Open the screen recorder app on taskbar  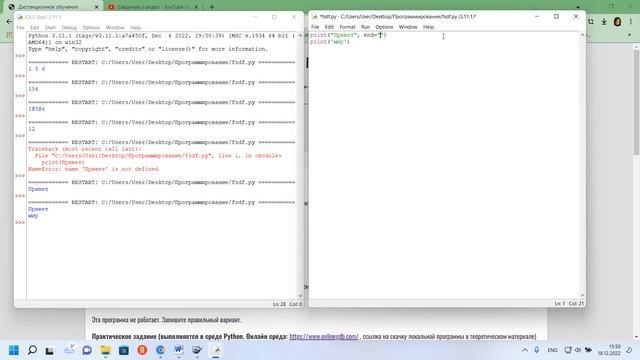point(197,350)
